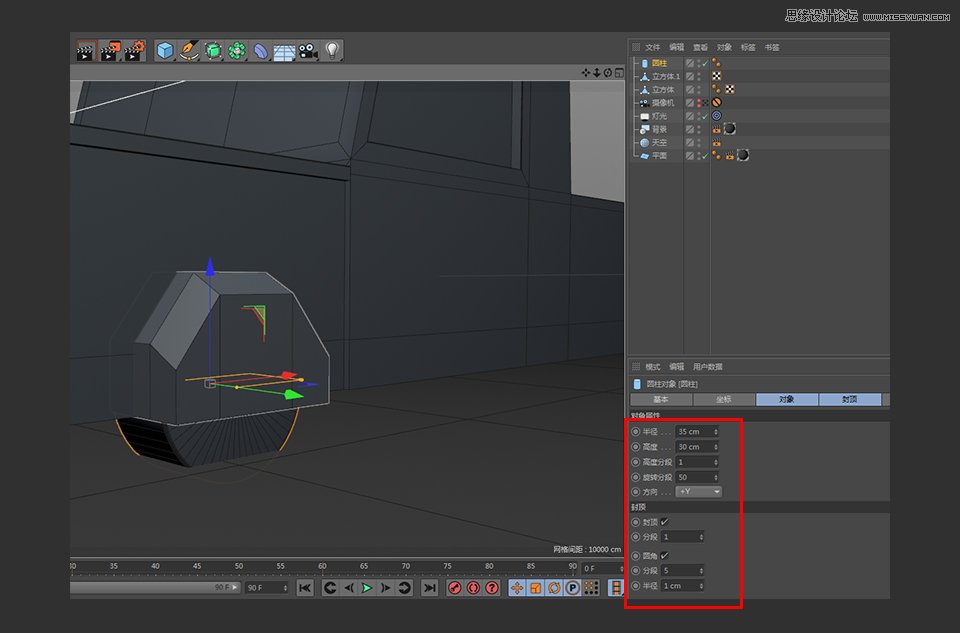Uncheck the 封顶 caps checkbox
Viewport: 960px width, 633px height.
tap(664, 521)
